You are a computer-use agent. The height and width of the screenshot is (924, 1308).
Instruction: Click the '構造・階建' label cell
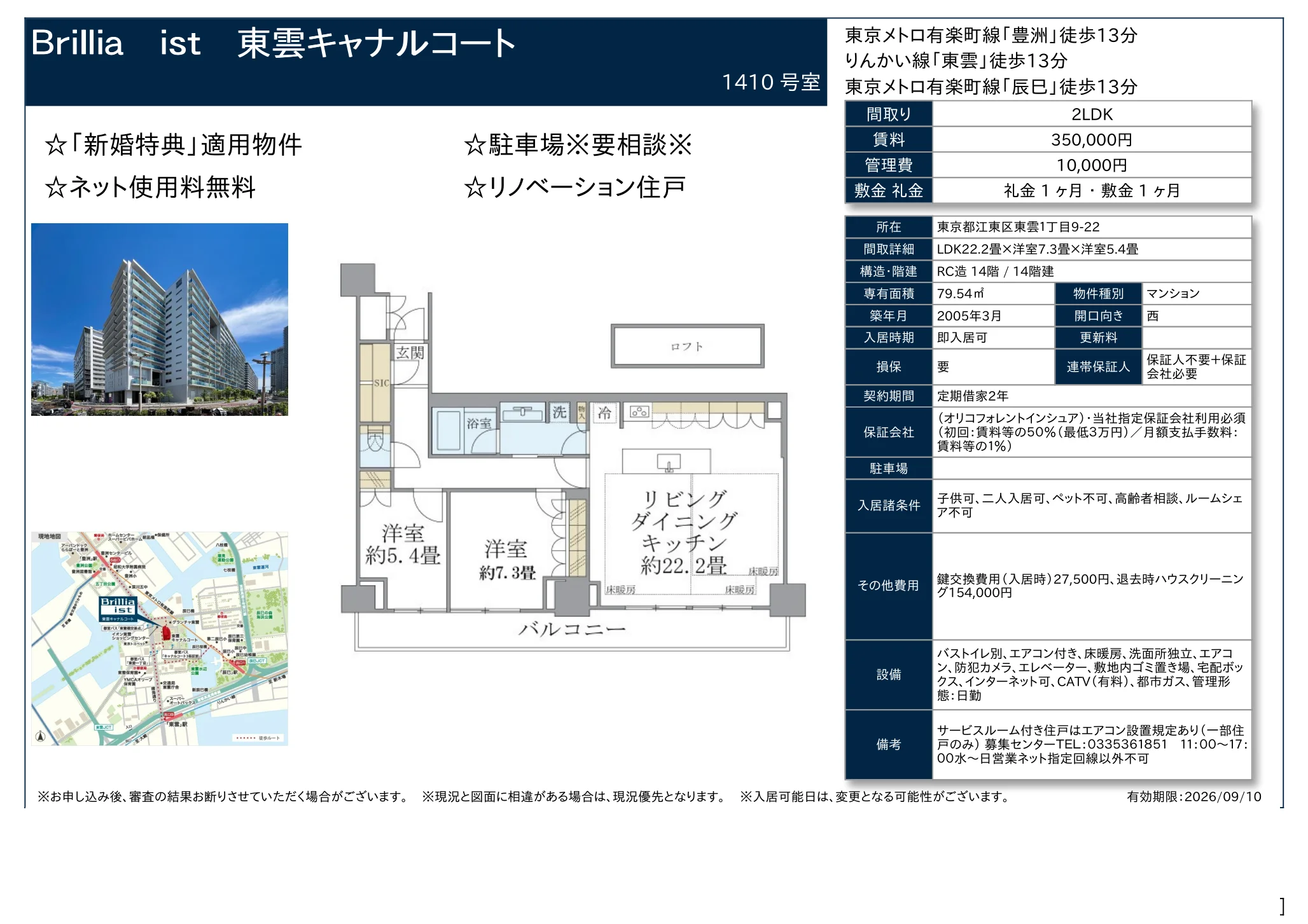coord(889,272)
